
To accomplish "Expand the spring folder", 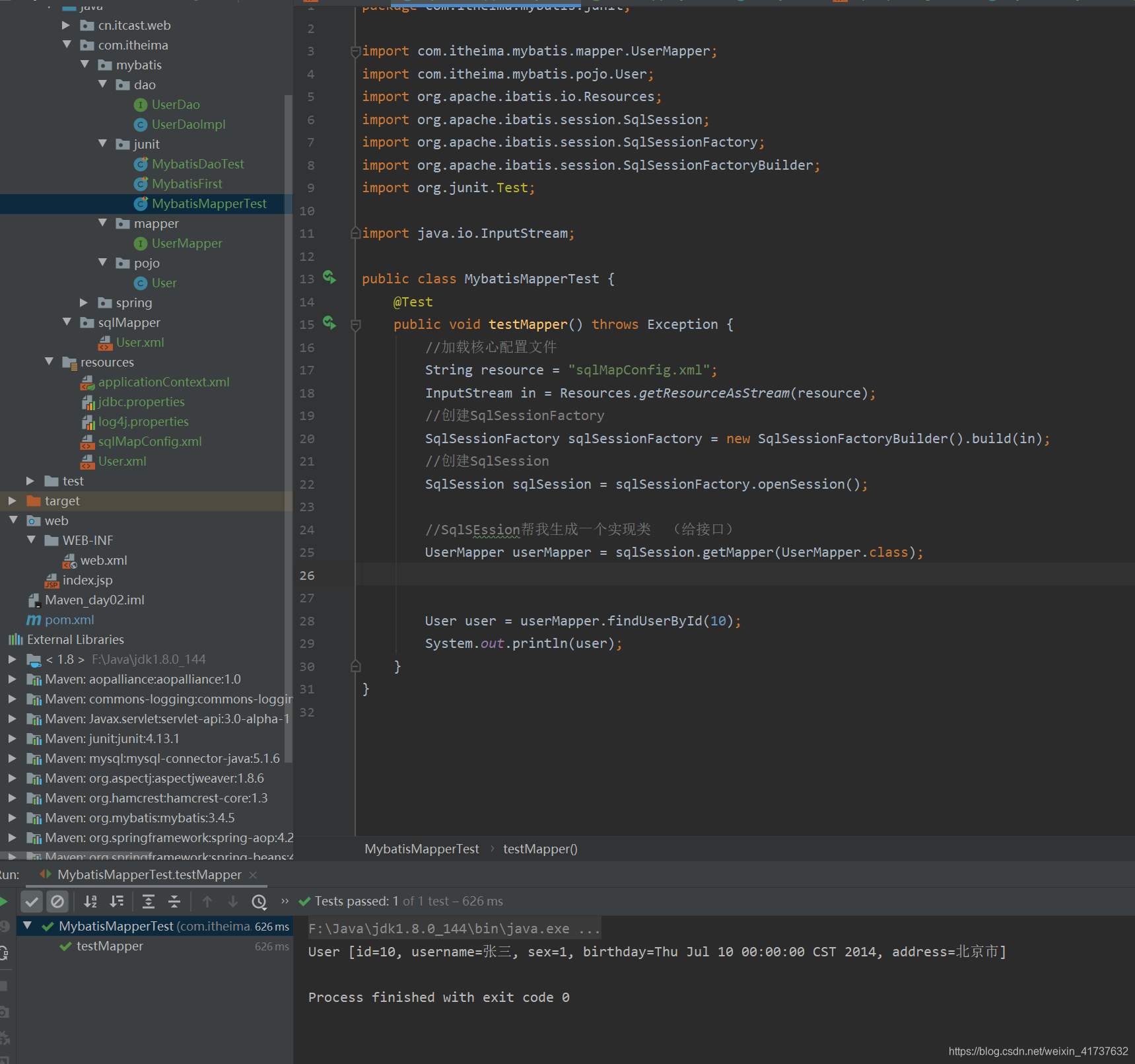I will point(85,302).
